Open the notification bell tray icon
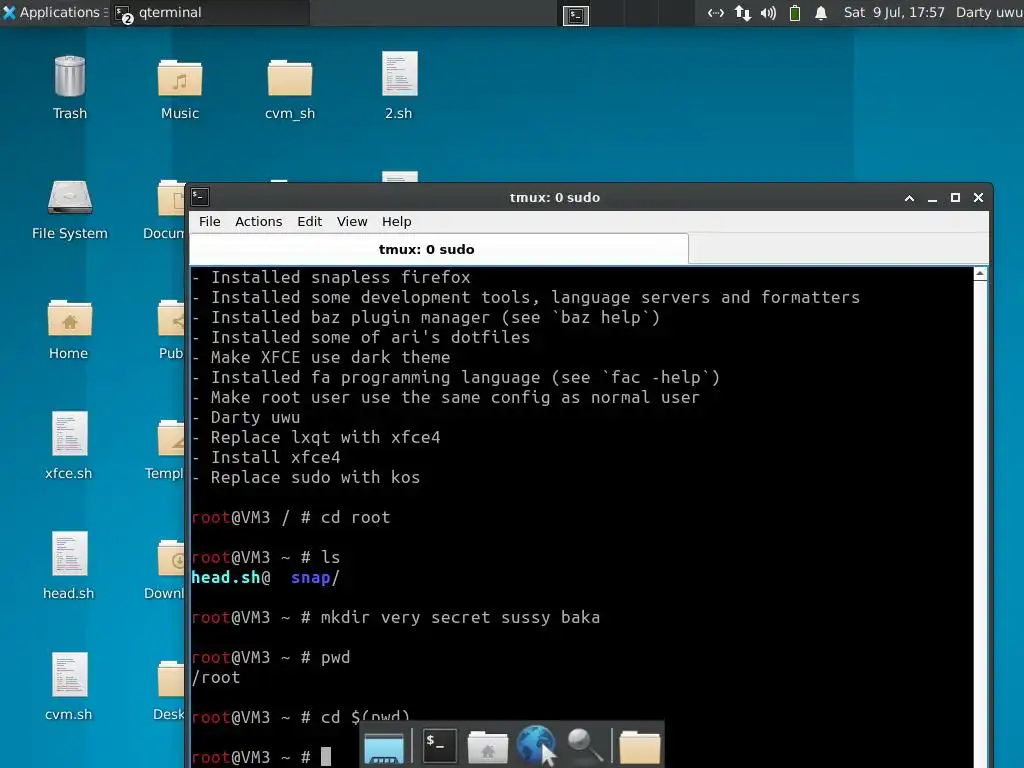Image resolution: width=1024 pixels, height=768 pixels. coord(821,12)
